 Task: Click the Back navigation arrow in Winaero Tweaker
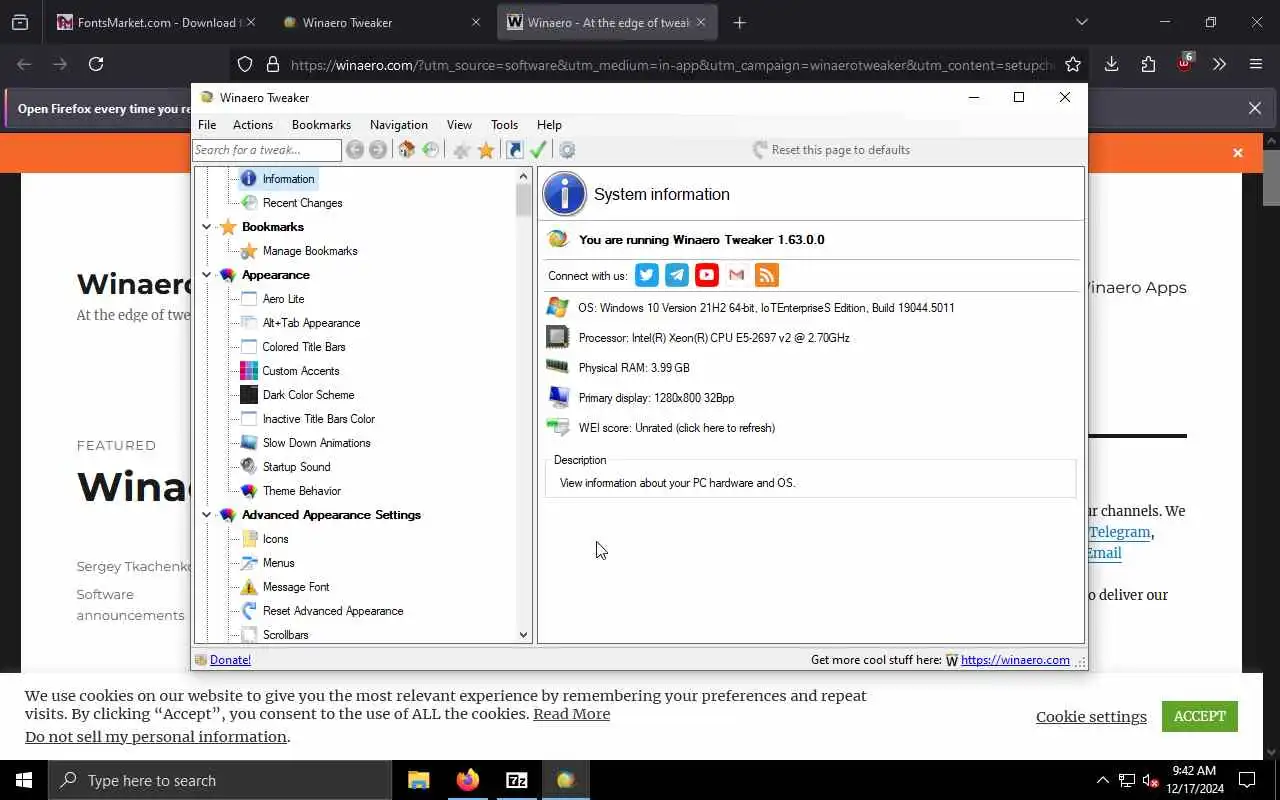click(x=355, y=150)
